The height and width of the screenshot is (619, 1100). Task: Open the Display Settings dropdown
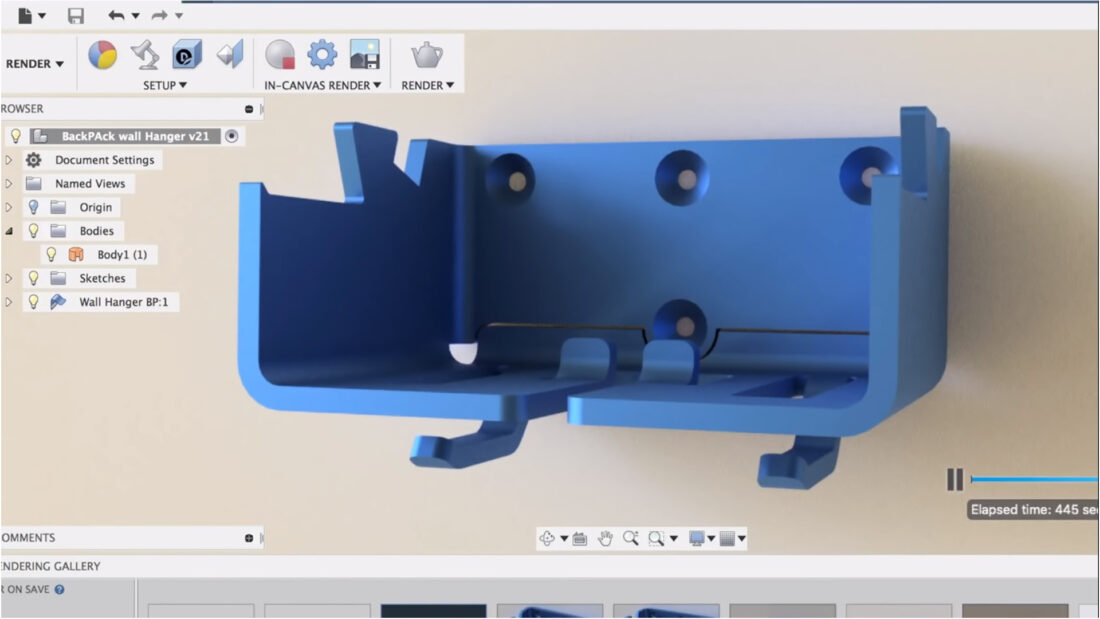[698, 538]
